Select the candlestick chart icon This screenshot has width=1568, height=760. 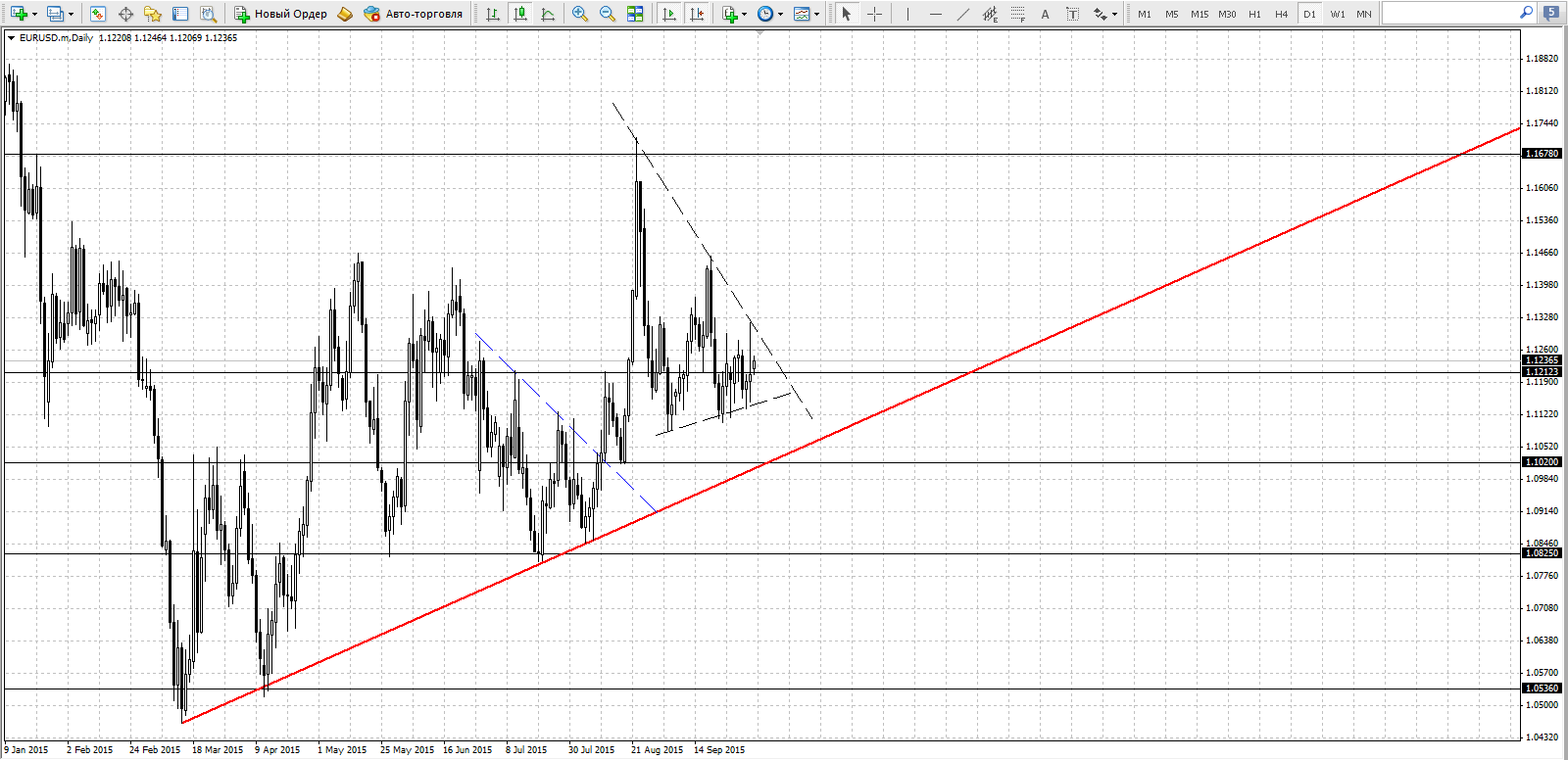[520, 14]
